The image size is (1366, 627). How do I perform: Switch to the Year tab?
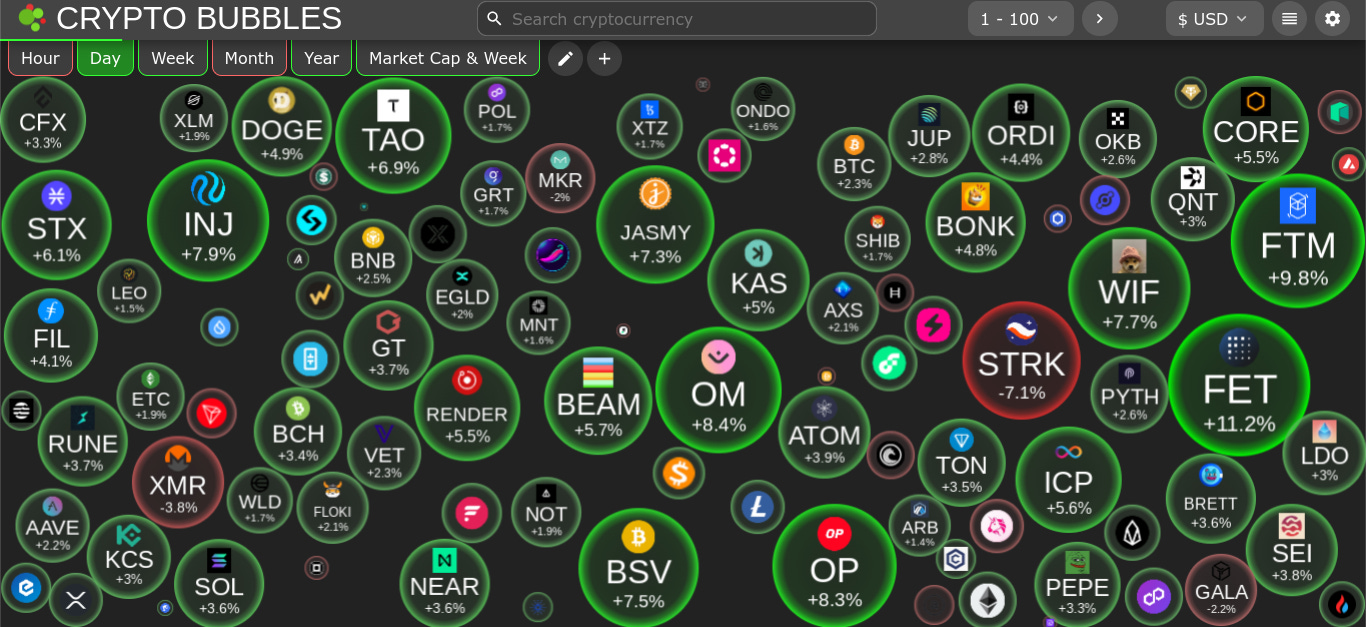pyautogui.click(x=321, y=58)
